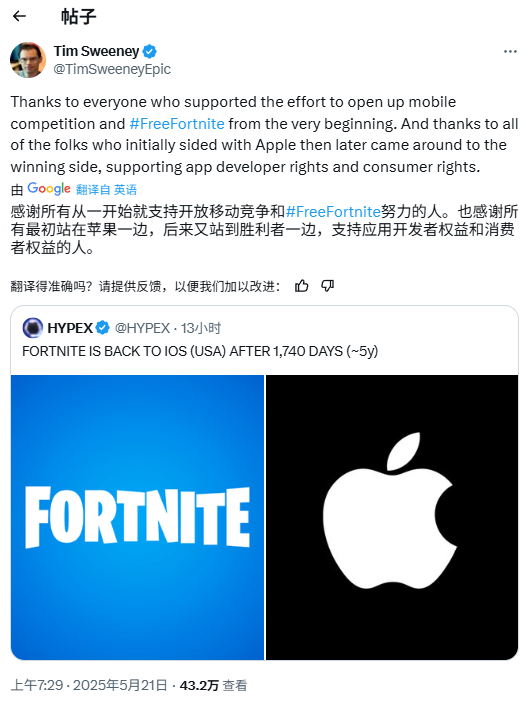Give thumbs down to the translation
The width and height of the screenshot is (530, 707).
point(327,286)
